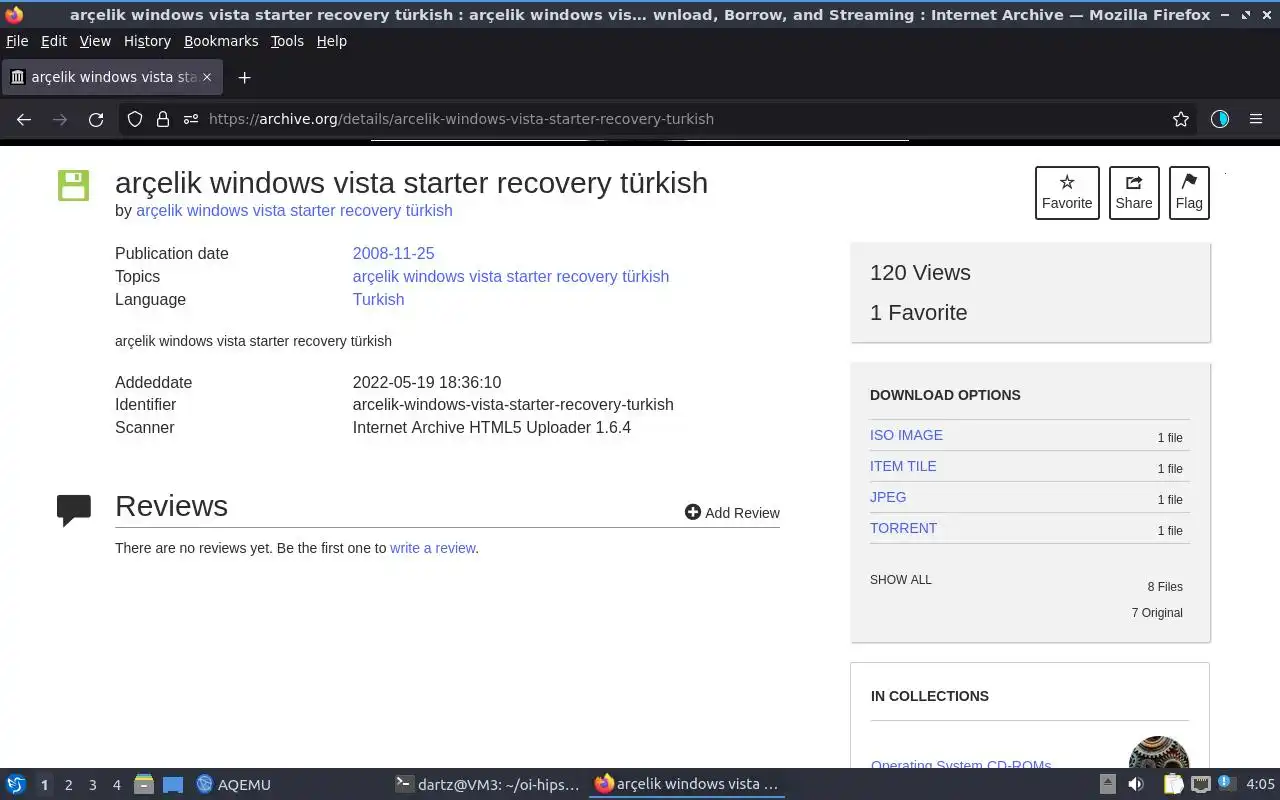Switch to workspace 4
The height and width of the screenshot is (800, 1280).
click(x=116, y=785)
